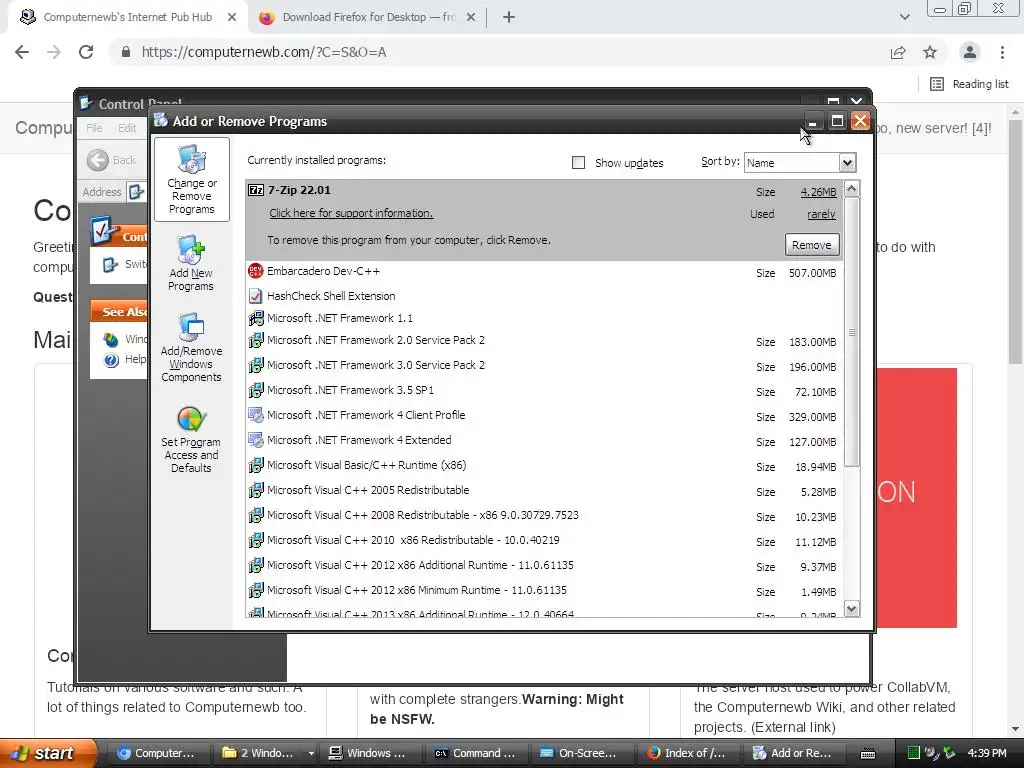Open the share page icon in address bar
Image resolution: width=1024 pixels, height=768 pixels.
(x=898, y=52)
